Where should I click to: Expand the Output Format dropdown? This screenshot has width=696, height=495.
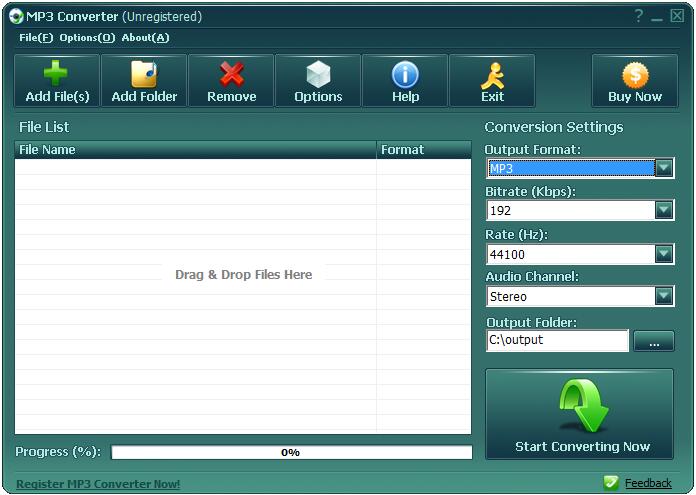[x=664, y=168]
